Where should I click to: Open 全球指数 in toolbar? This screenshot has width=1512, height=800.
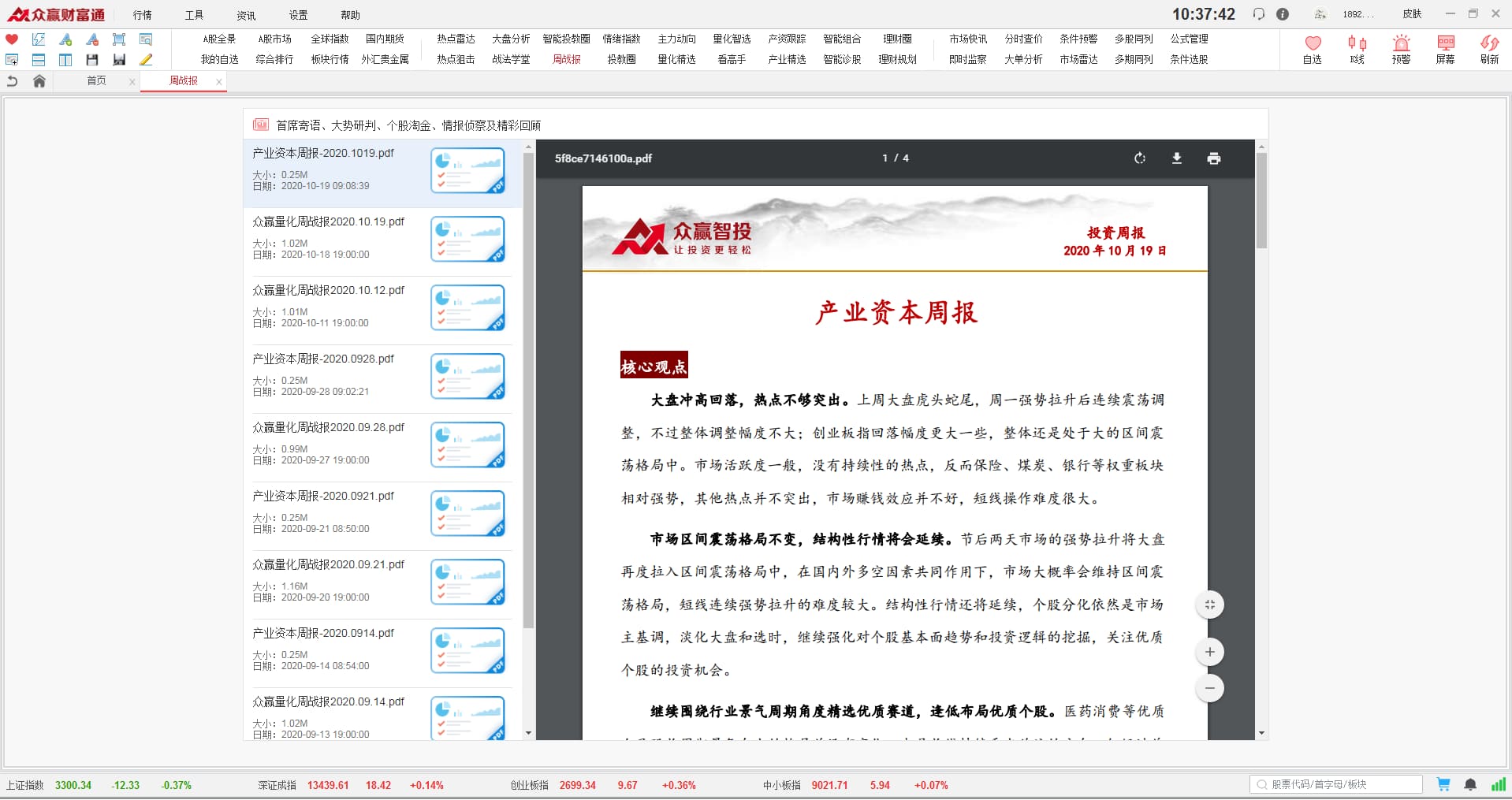[x=330, y=39]
